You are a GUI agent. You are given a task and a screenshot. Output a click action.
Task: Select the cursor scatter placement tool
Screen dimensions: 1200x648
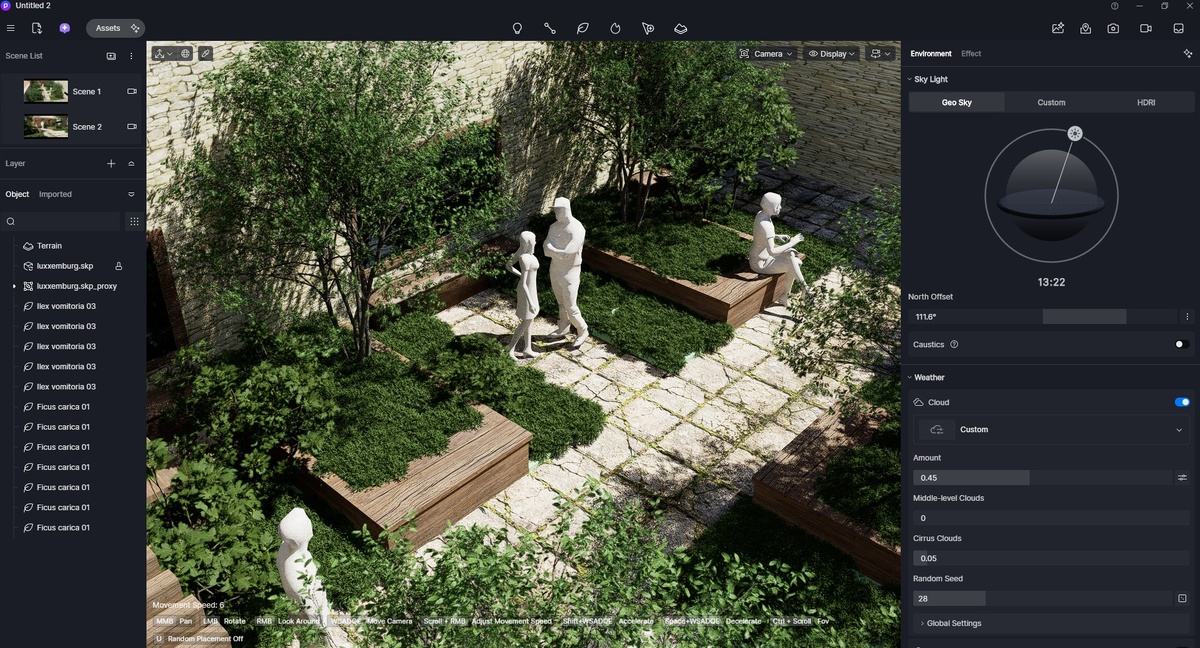[648, 28]
